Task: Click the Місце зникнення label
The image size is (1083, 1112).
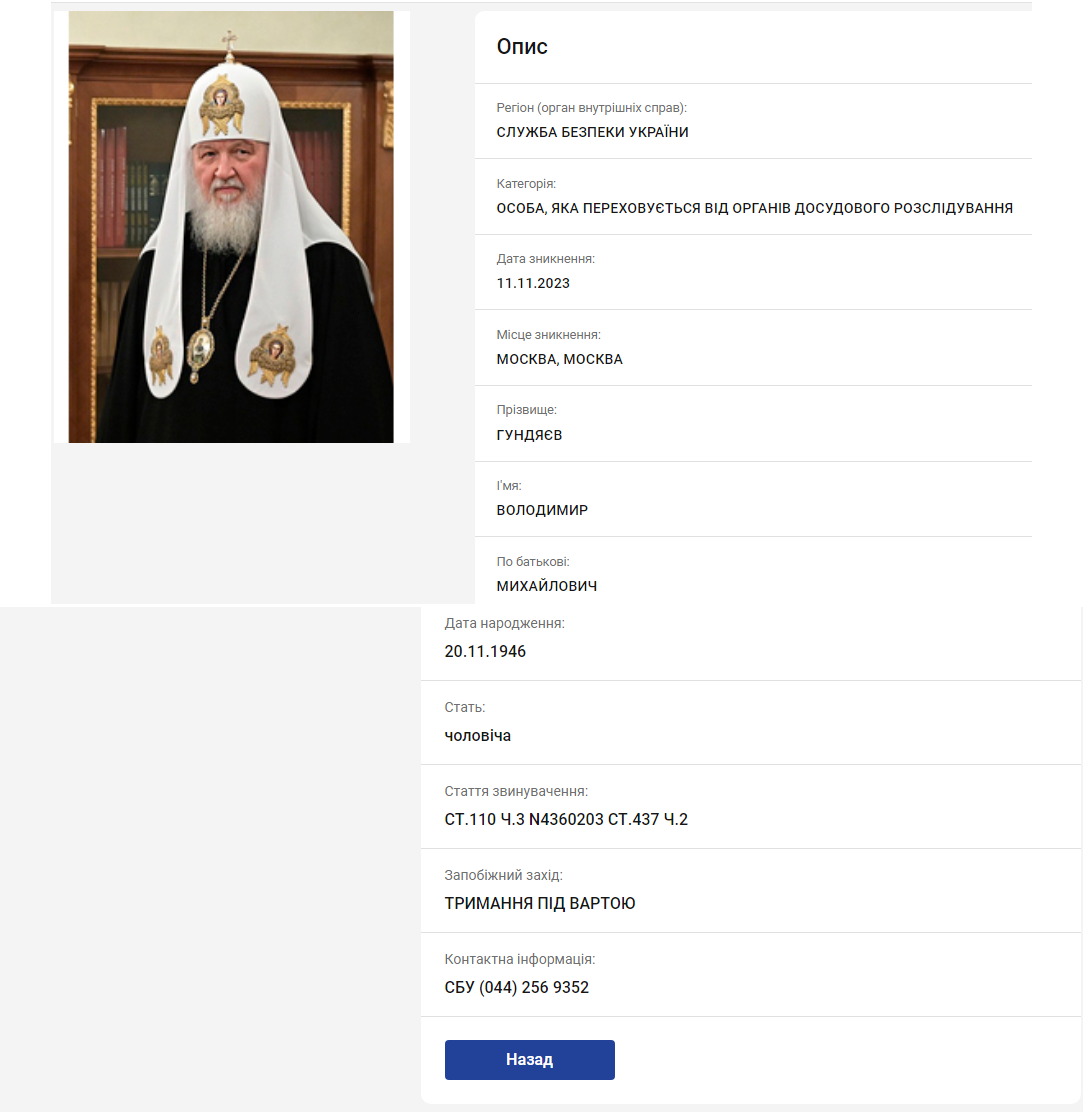Action: 548,335
